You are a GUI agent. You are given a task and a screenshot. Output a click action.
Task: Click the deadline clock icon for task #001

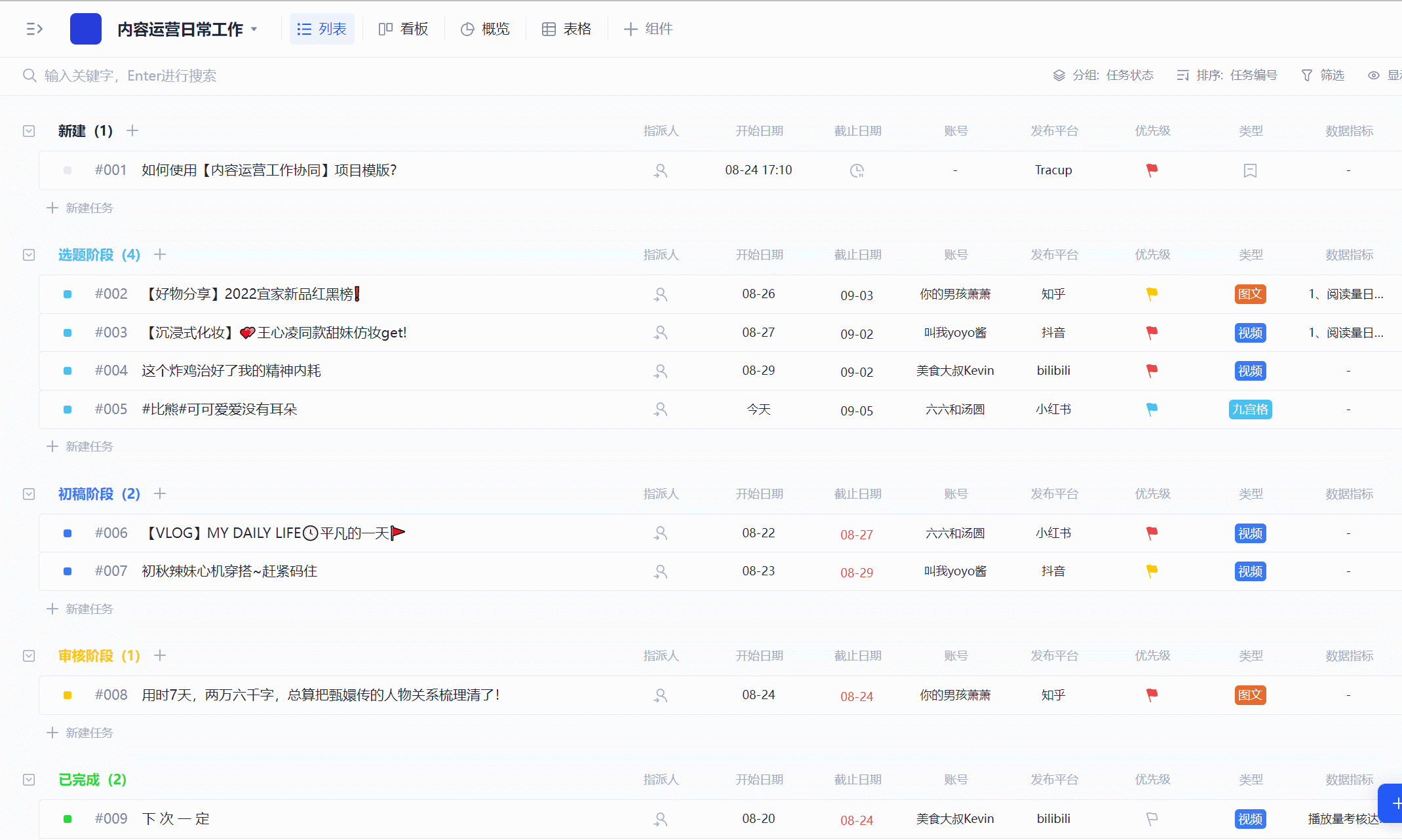[857, 171]
